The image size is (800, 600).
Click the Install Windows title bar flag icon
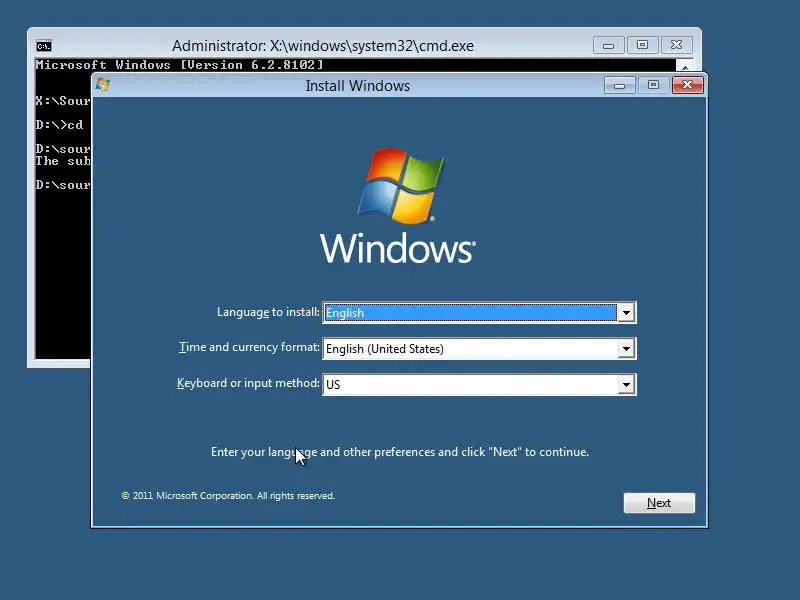tap(103, 85)
